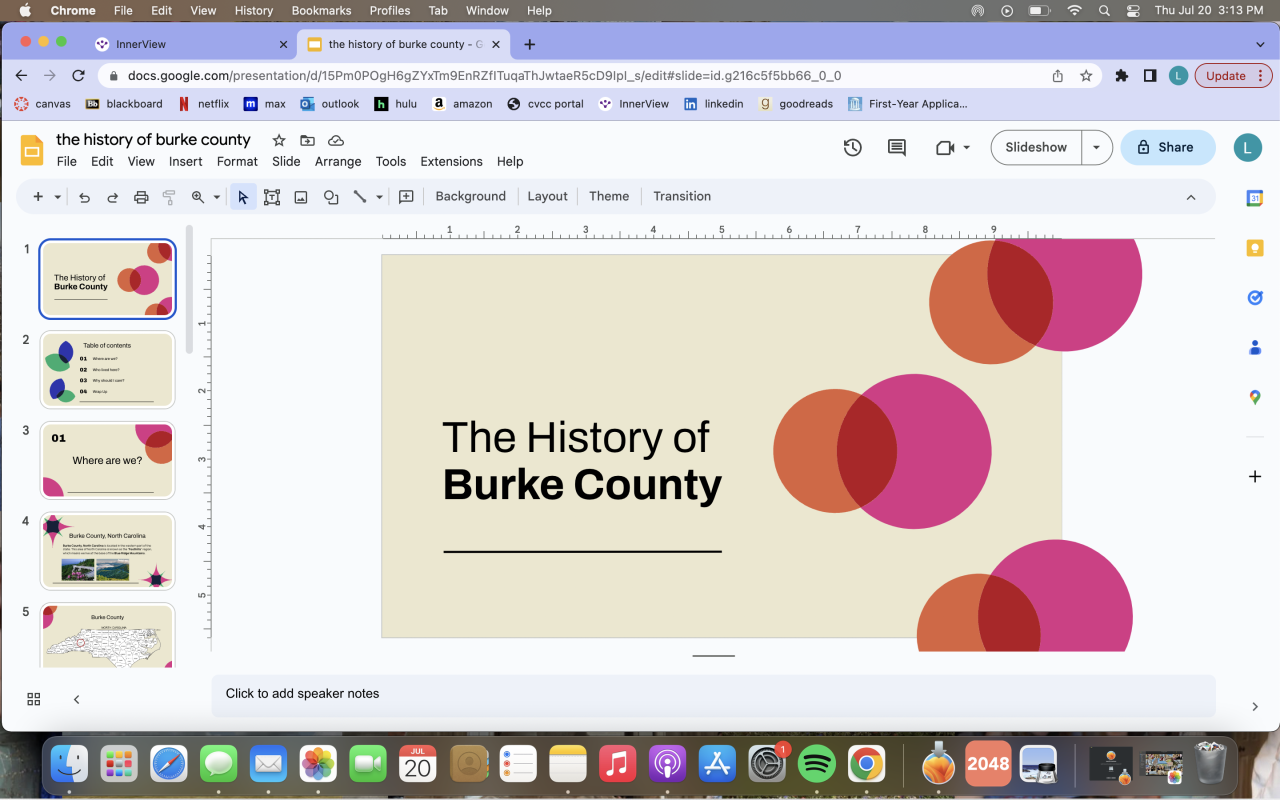The height and width of the screenshot is (800, 1280).
Task: Select the shape tool icon
Action: [331, 197]
